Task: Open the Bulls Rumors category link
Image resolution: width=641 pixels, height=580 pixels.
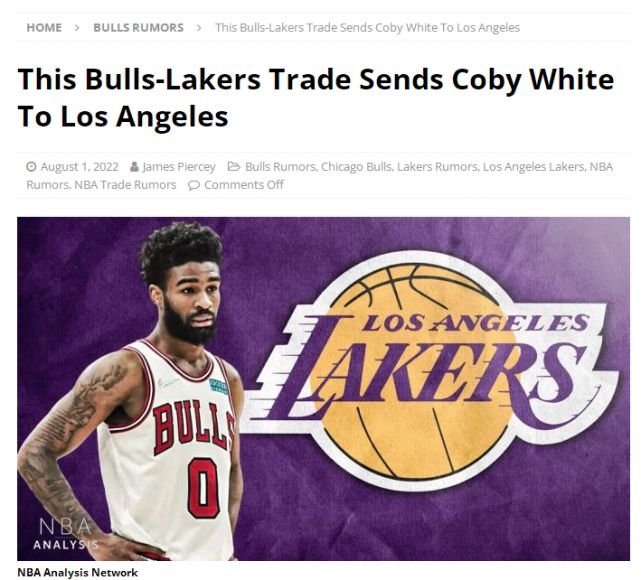Action: tap(280, 167)
